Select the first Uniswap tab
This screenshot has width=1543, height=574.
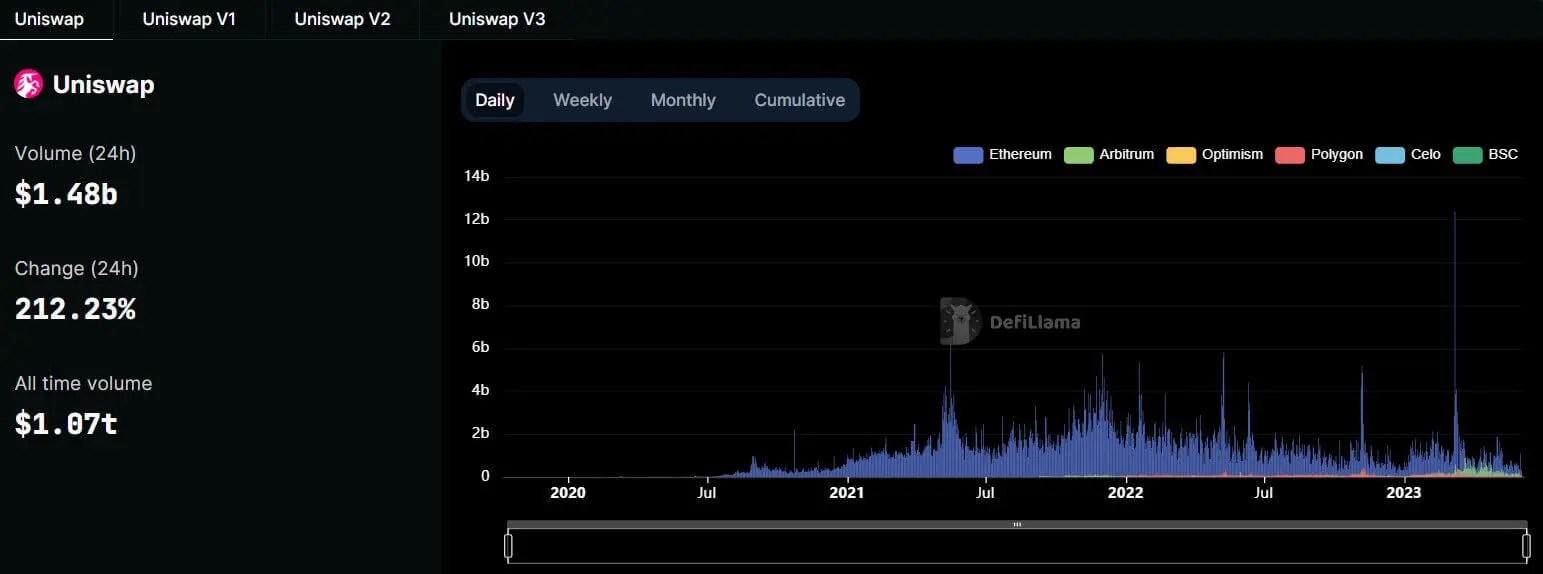[49, 19]
